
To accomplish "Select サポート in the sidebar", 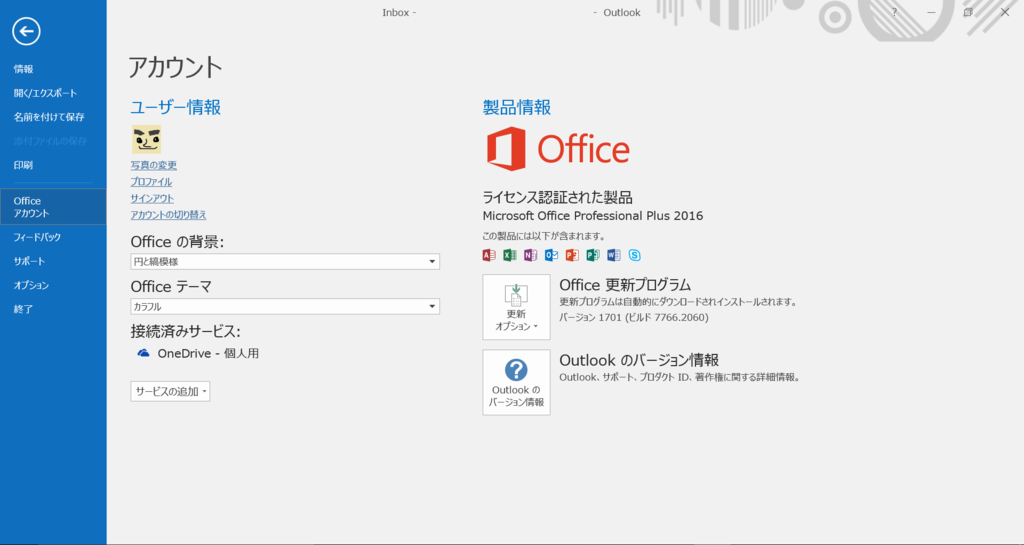I will (53, 261).
